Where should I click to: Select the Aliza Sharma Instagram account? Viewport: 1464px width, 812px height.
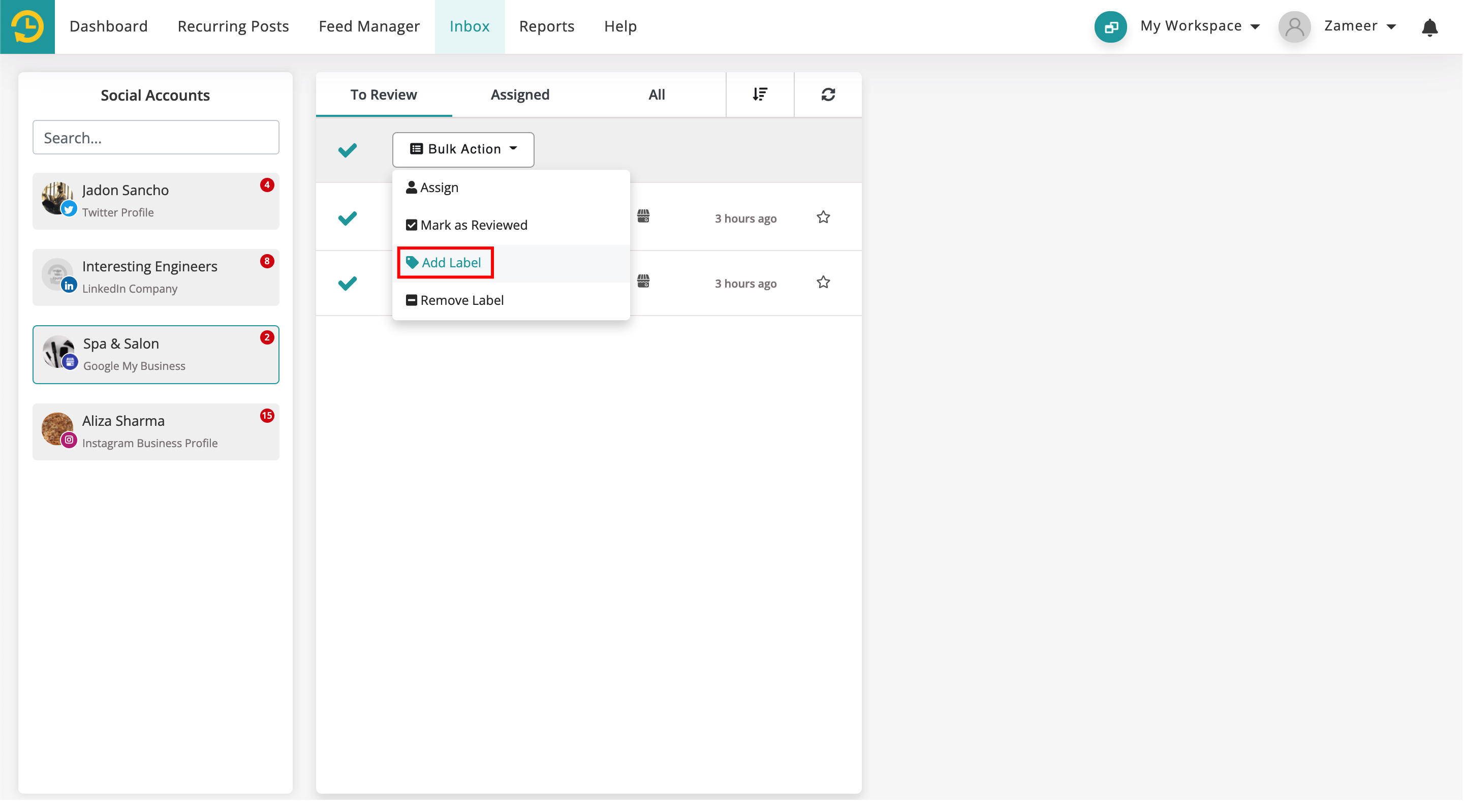[x=155, y=432]
